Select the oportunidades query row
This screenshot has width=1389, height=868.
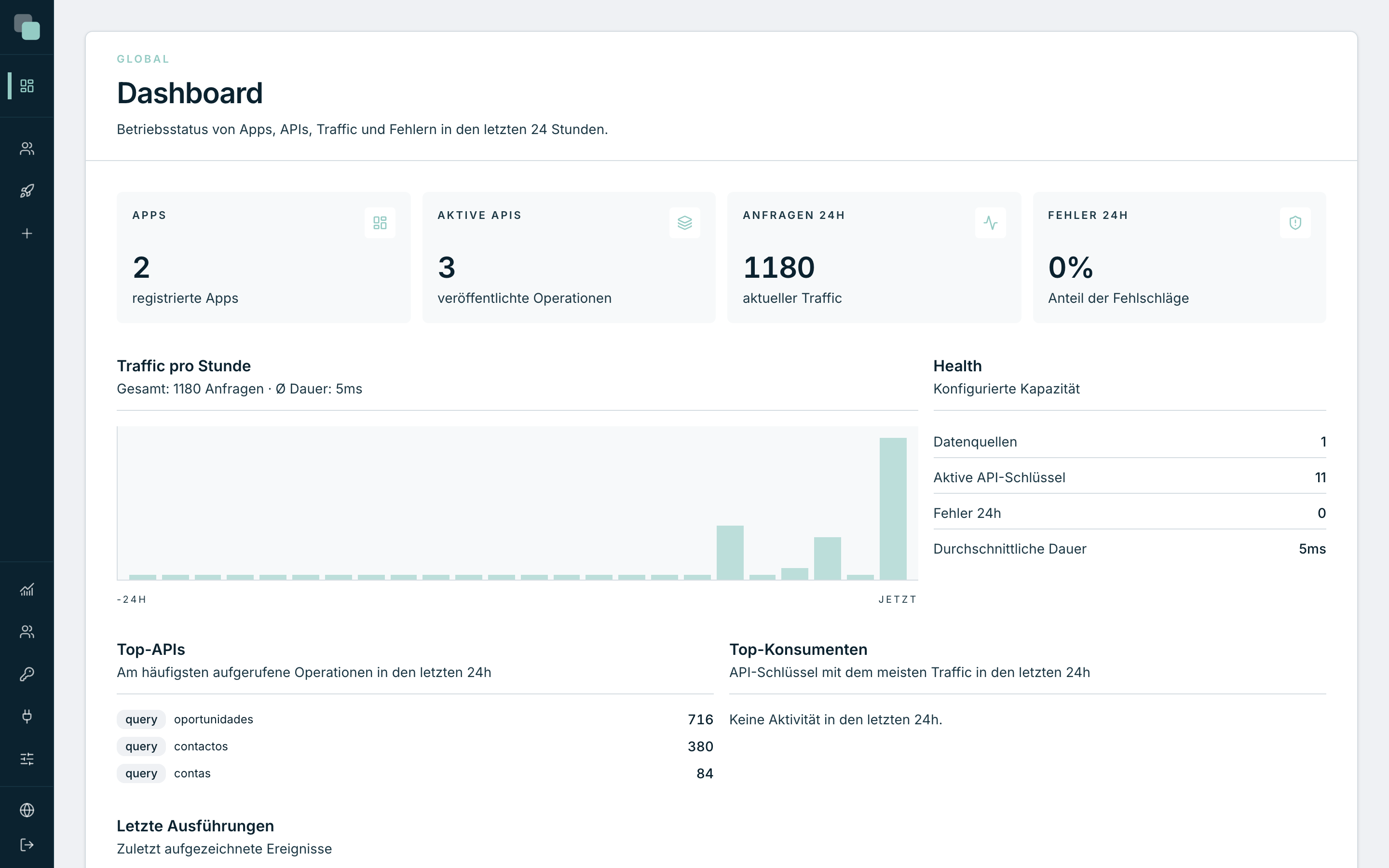(415, 719)
